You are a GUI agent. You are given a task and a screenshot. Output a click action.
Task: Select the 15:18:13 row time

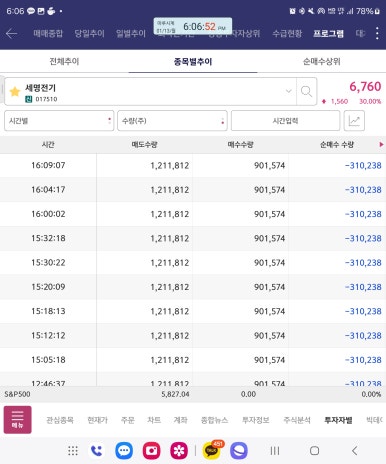tap(48, 311)
